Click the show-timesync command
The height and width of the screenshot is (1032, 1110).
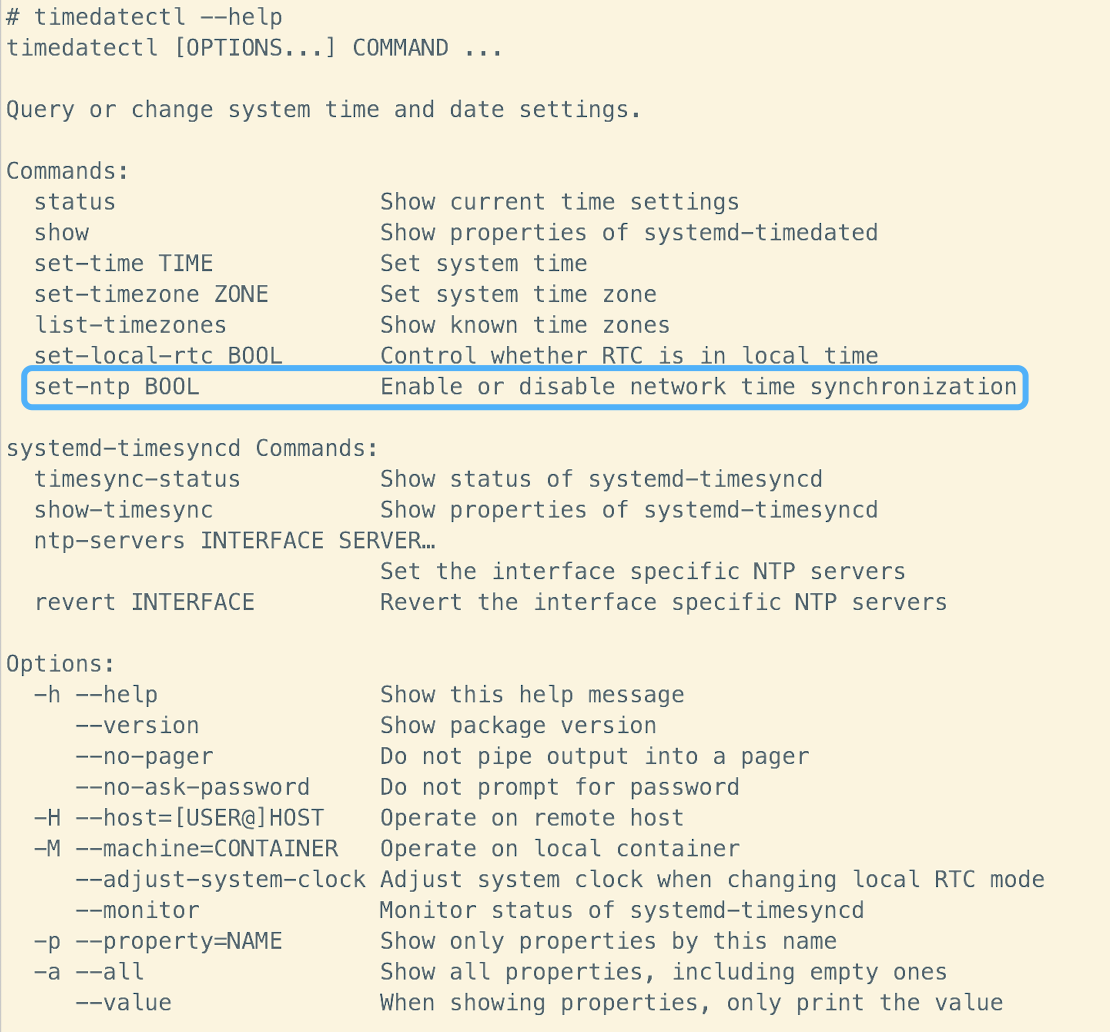(123, 510)
